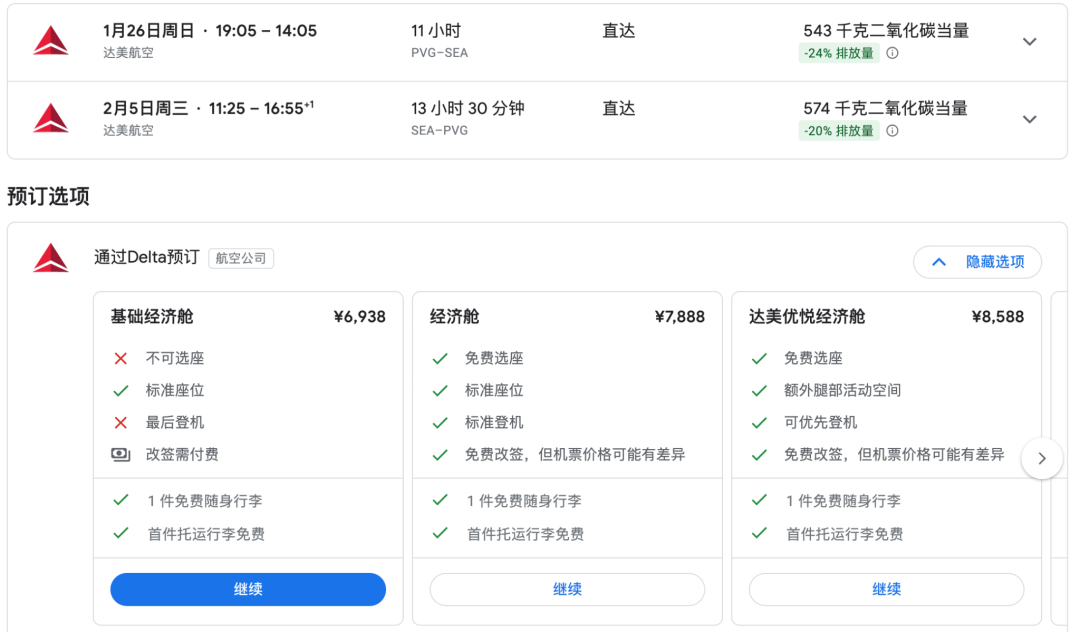Screen dimensions: 1080x632
Task: Open emissions info icon beside -24% 排放量
Action: click(x=892, y=53)
